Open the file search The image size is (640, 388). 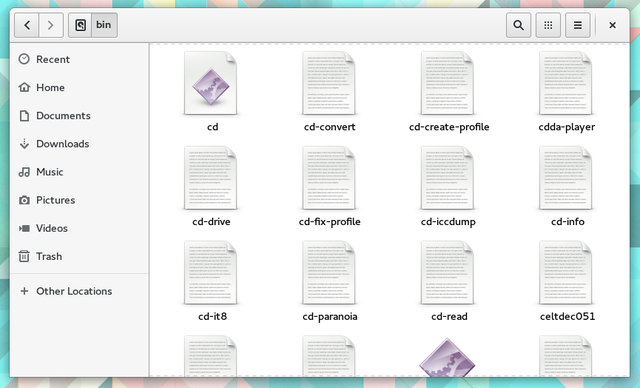coord(518,25)
